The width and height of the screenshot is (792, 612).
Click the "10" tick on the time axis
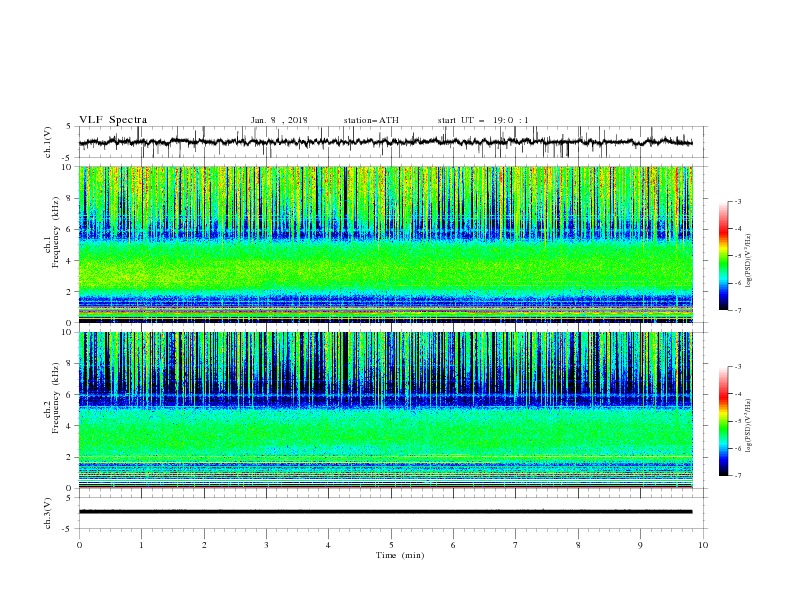[x=703, y=545]
